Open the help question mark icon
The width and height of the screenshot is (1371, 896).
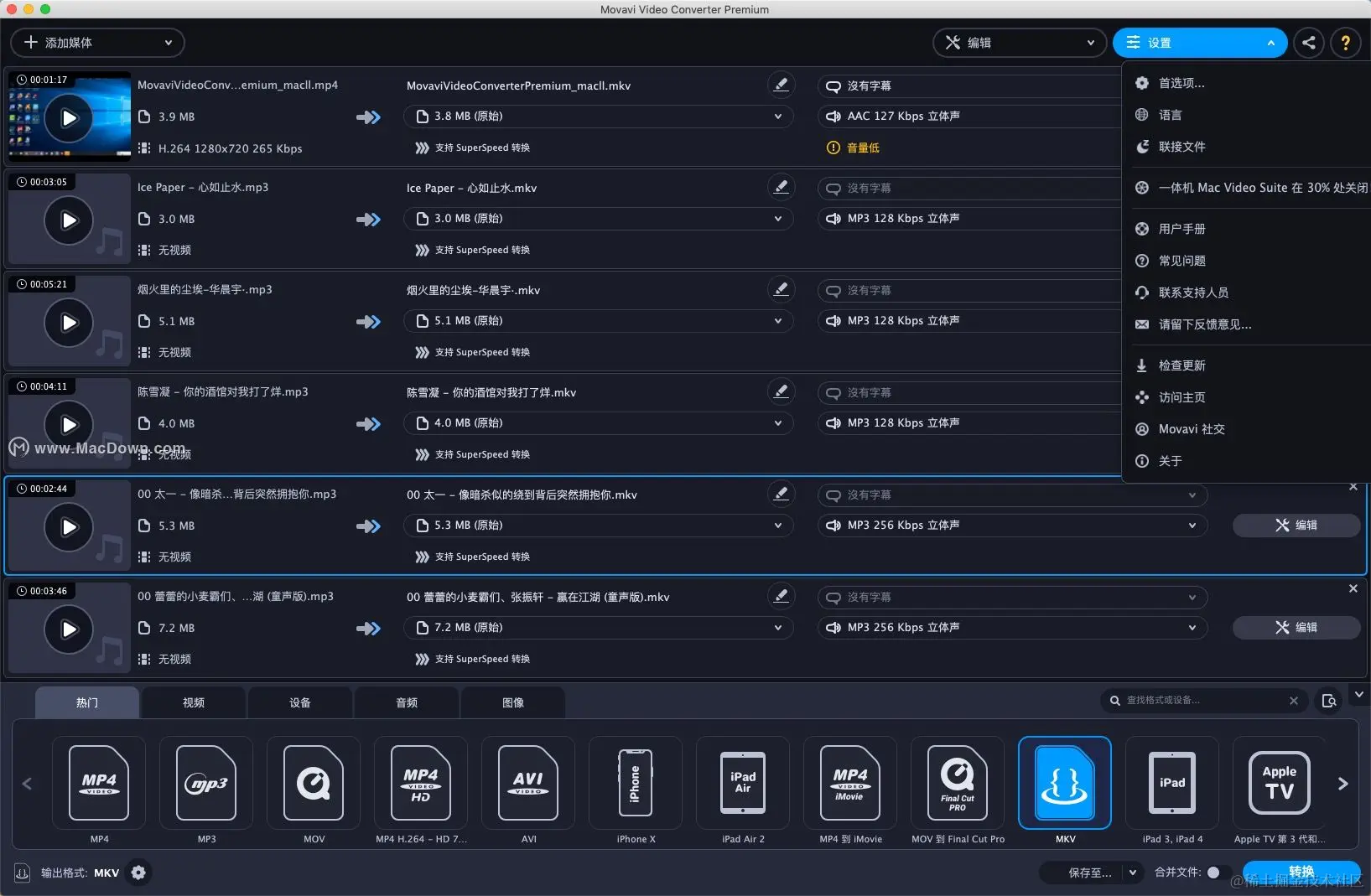(x=1345, y=43)
